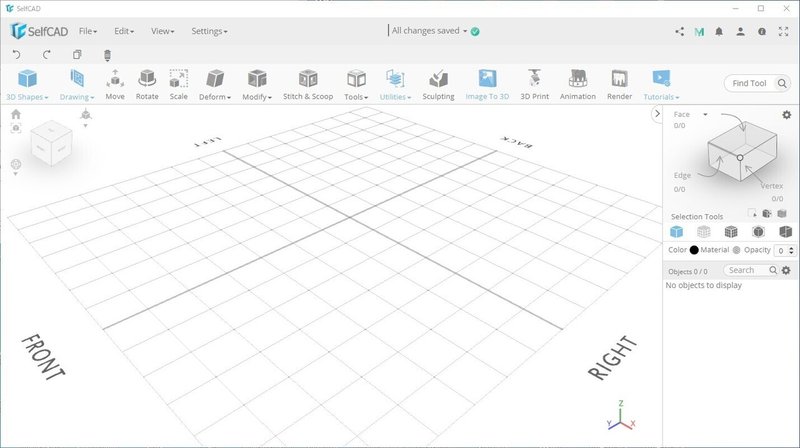Open the View menu

[x=162, y=31]
